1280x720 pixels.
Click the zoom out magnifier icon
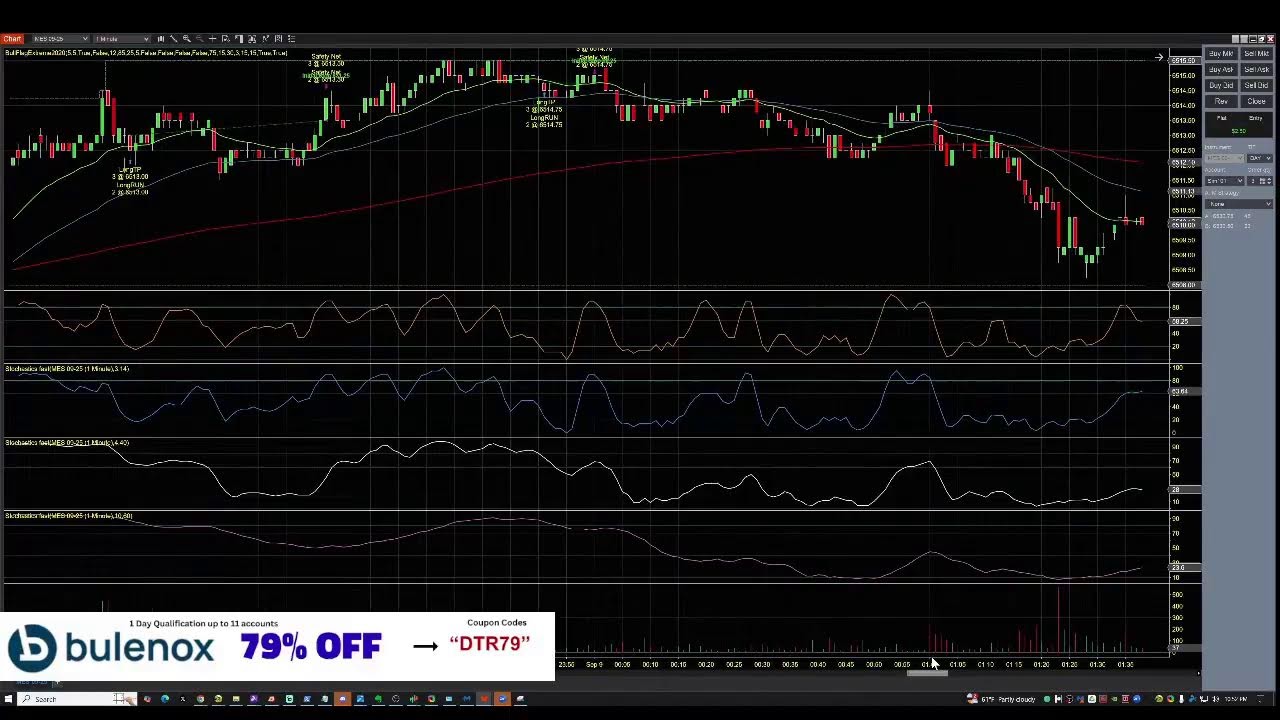(x=199, y=39)
